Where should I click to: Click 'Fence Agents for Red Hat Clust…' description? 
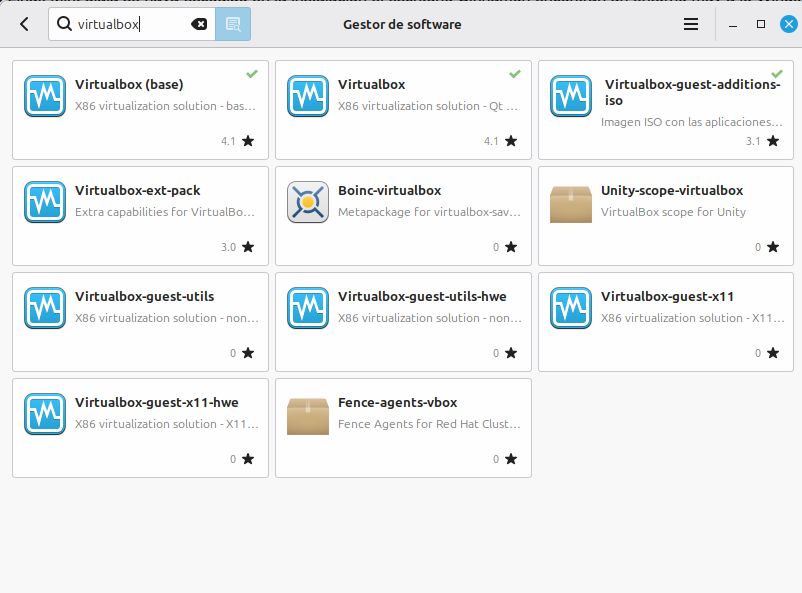[429, 424]
